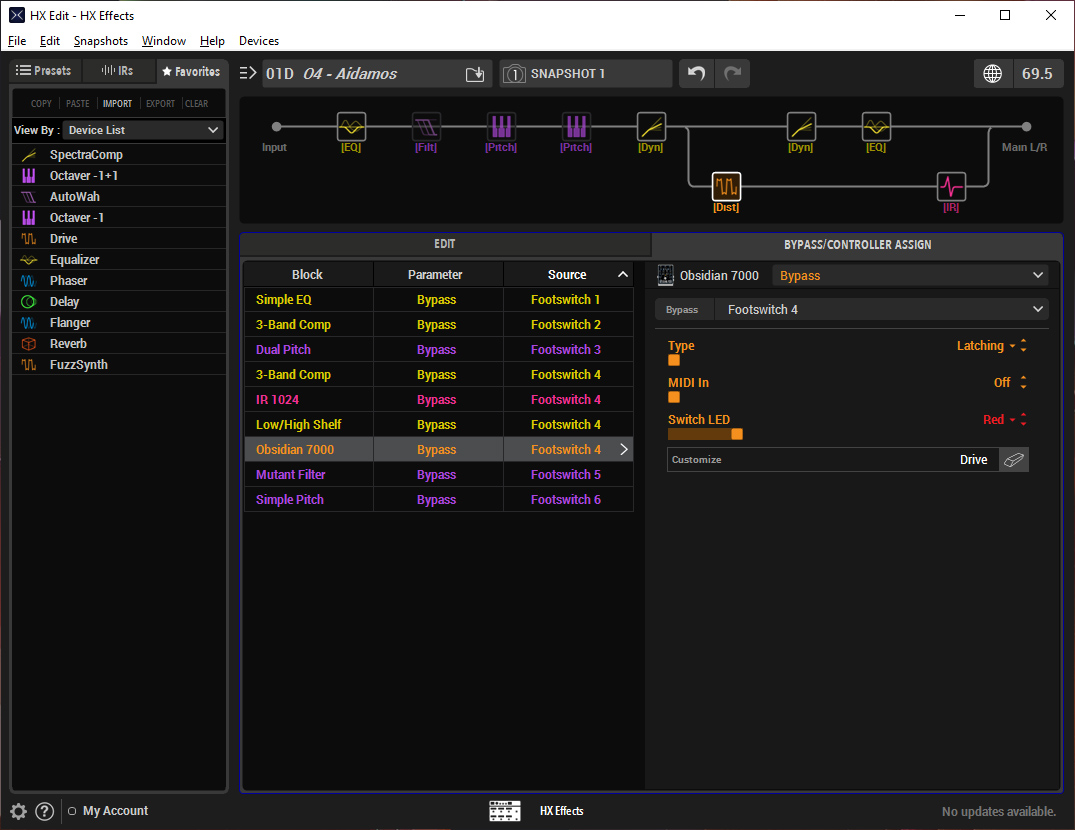Select the Dyn block on the upper split path
The height and width of the screenshot is (830, 1075).
[x=801, y=127]
